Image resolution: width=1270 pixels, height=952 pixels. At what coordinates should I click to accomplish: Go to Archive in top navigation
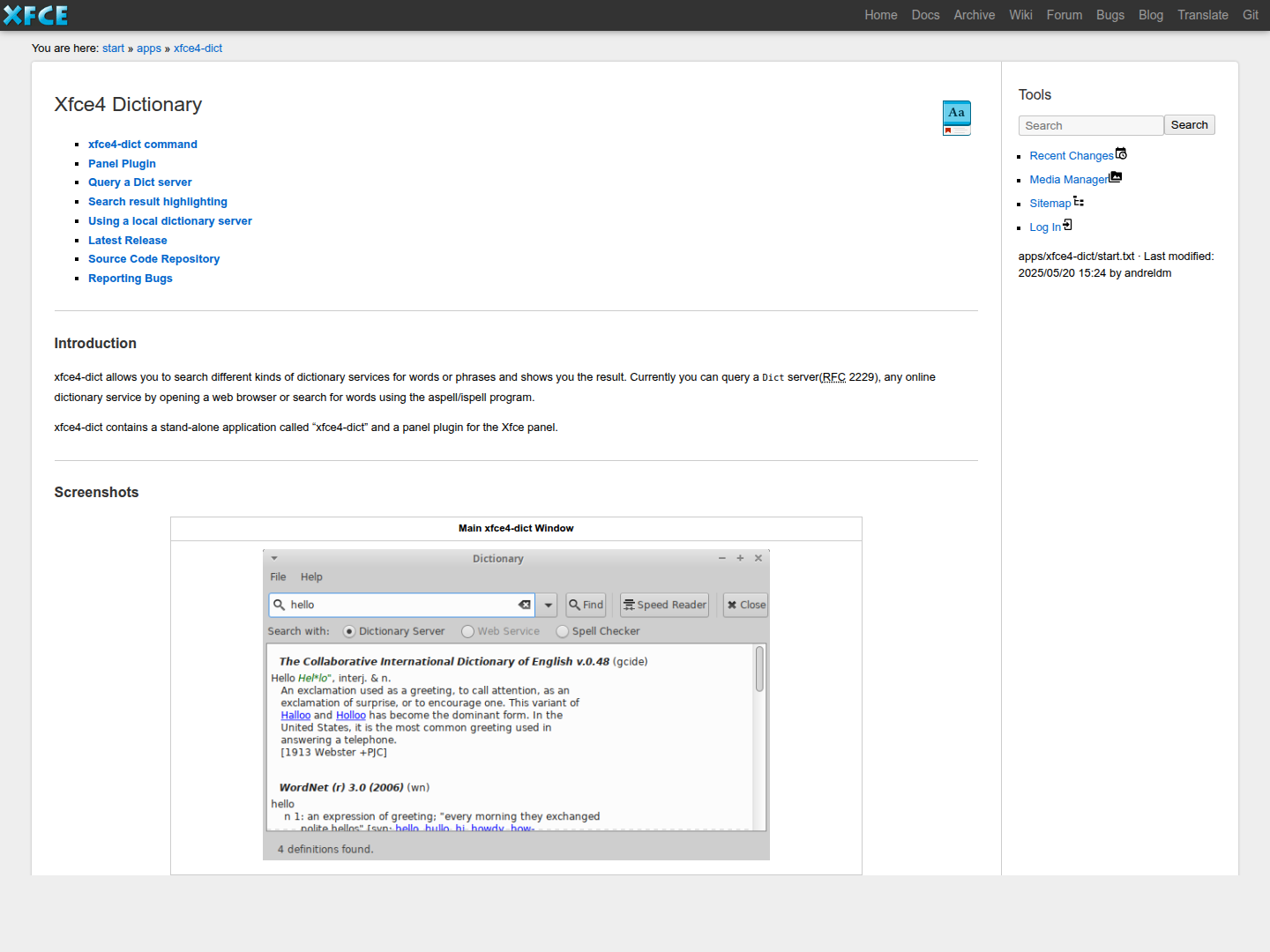(x=975, y=15)
